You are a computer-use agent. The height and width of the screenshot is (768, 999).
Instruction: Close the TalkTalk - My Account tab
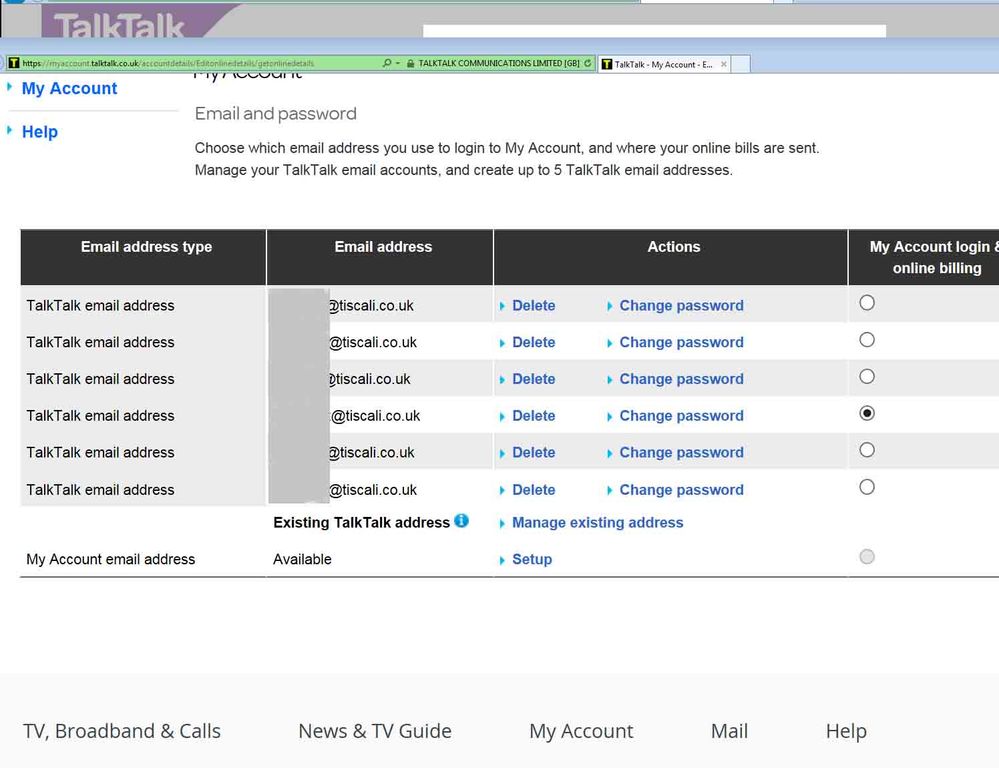[724, 64]
